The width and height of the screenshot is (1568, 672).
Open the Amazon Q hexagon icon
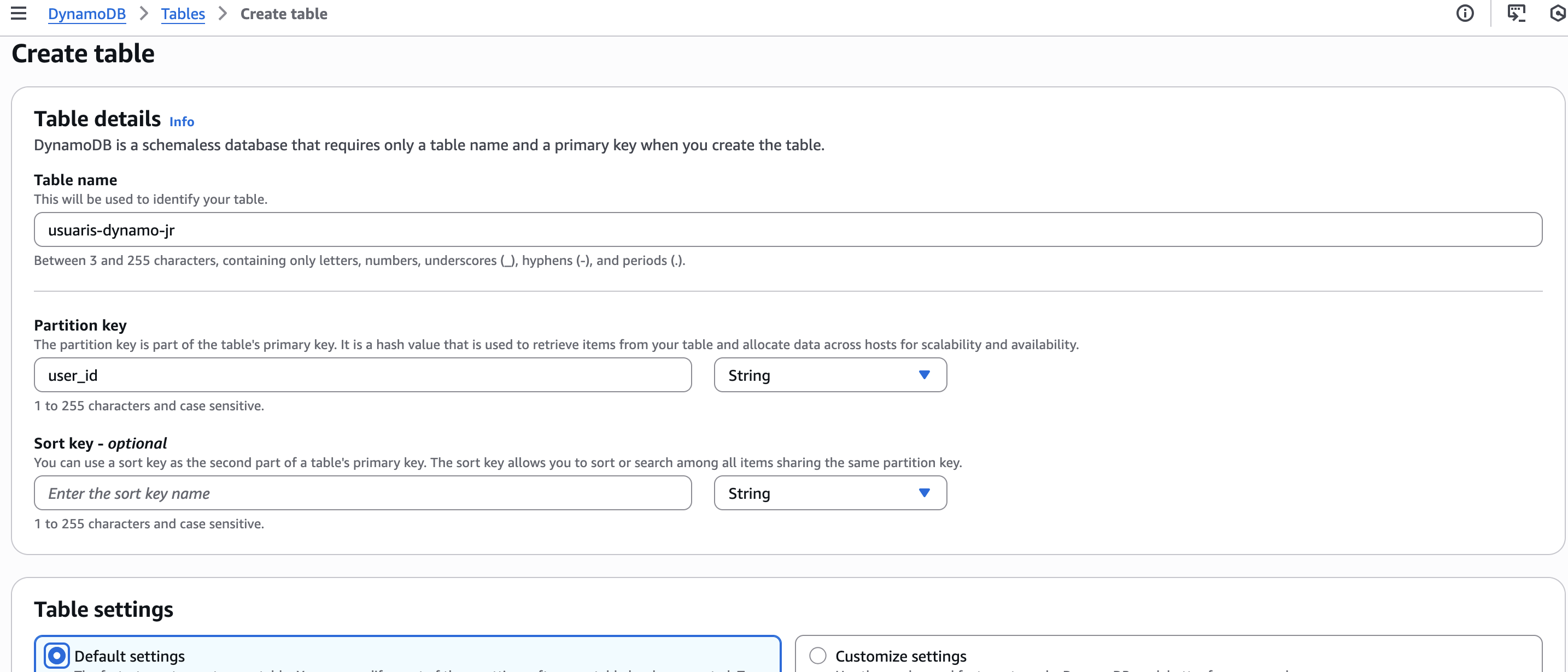point(1558,13)
